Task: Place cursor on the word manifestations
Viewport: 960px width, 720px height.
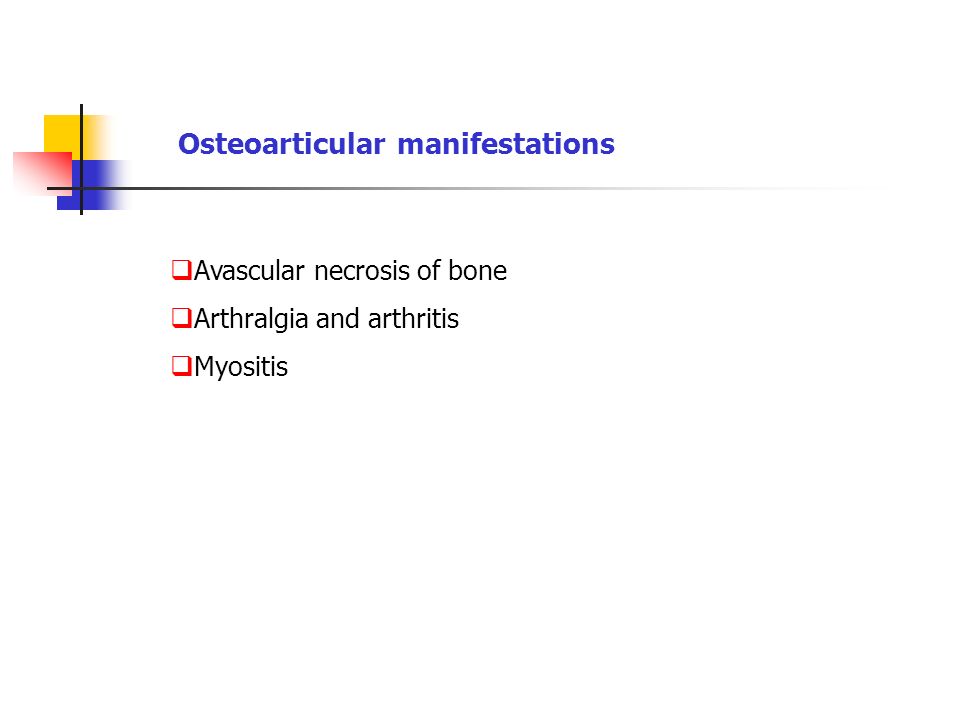Action: pyautogui.click(x=506, y=144)
